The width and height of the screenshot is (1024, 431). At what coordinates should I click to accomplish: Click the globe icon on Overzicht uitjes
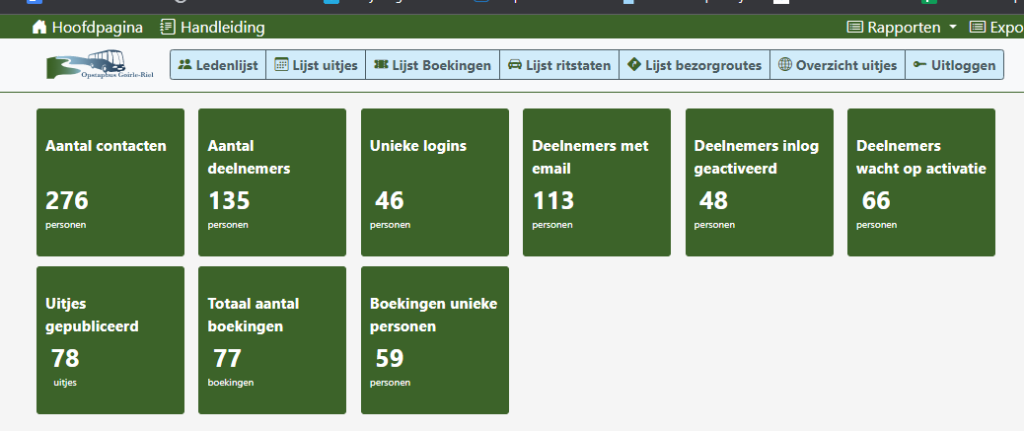[x=785, y=65]
